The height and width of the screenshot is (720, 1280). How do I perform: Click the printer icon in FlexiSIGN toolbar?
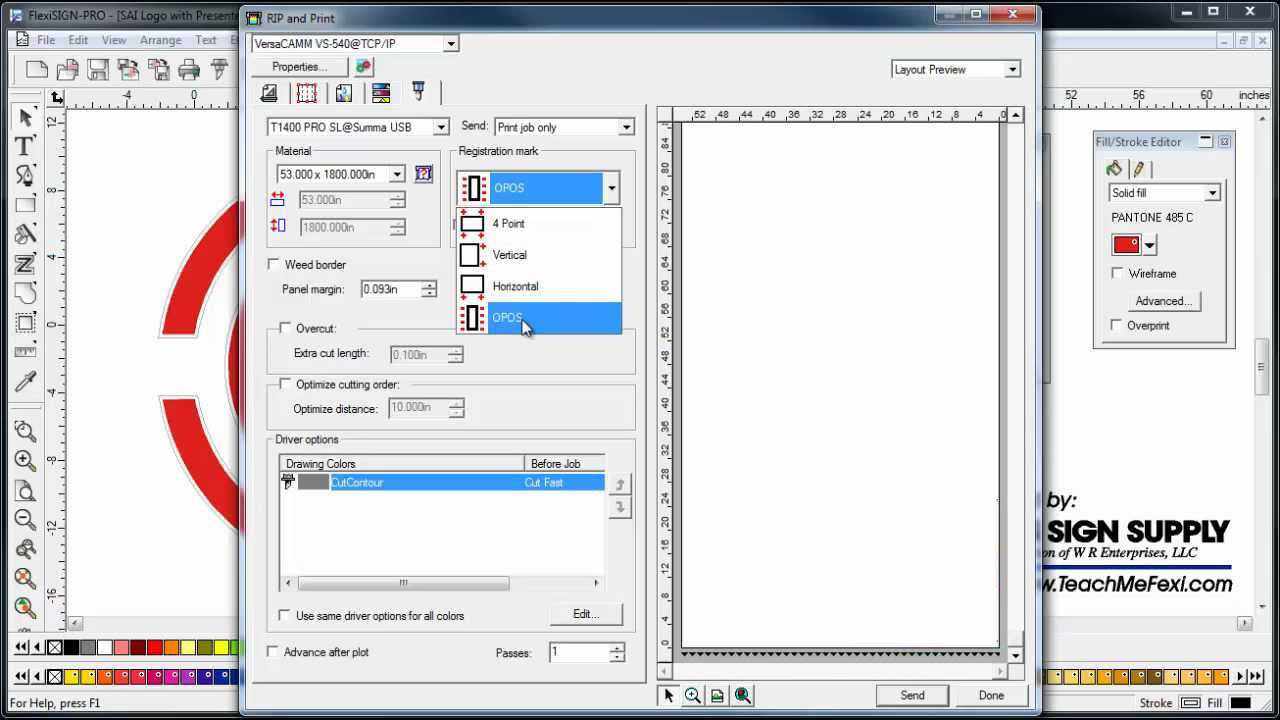(x=188, y=69)
